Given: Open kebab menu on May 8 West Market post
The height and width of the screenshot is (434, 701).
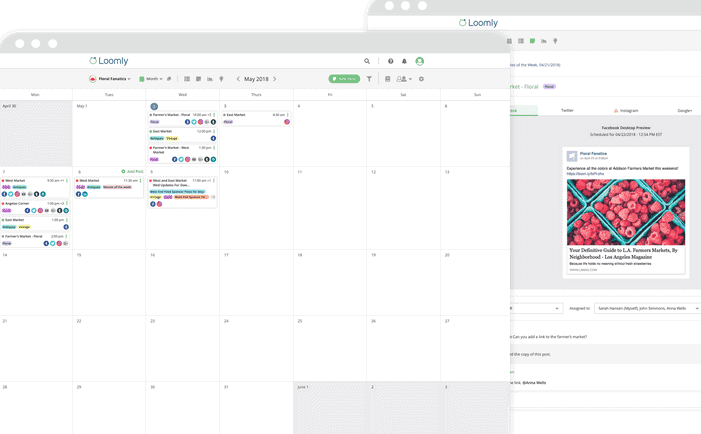Looking at the screenshot, I should (x=140, y=181).
